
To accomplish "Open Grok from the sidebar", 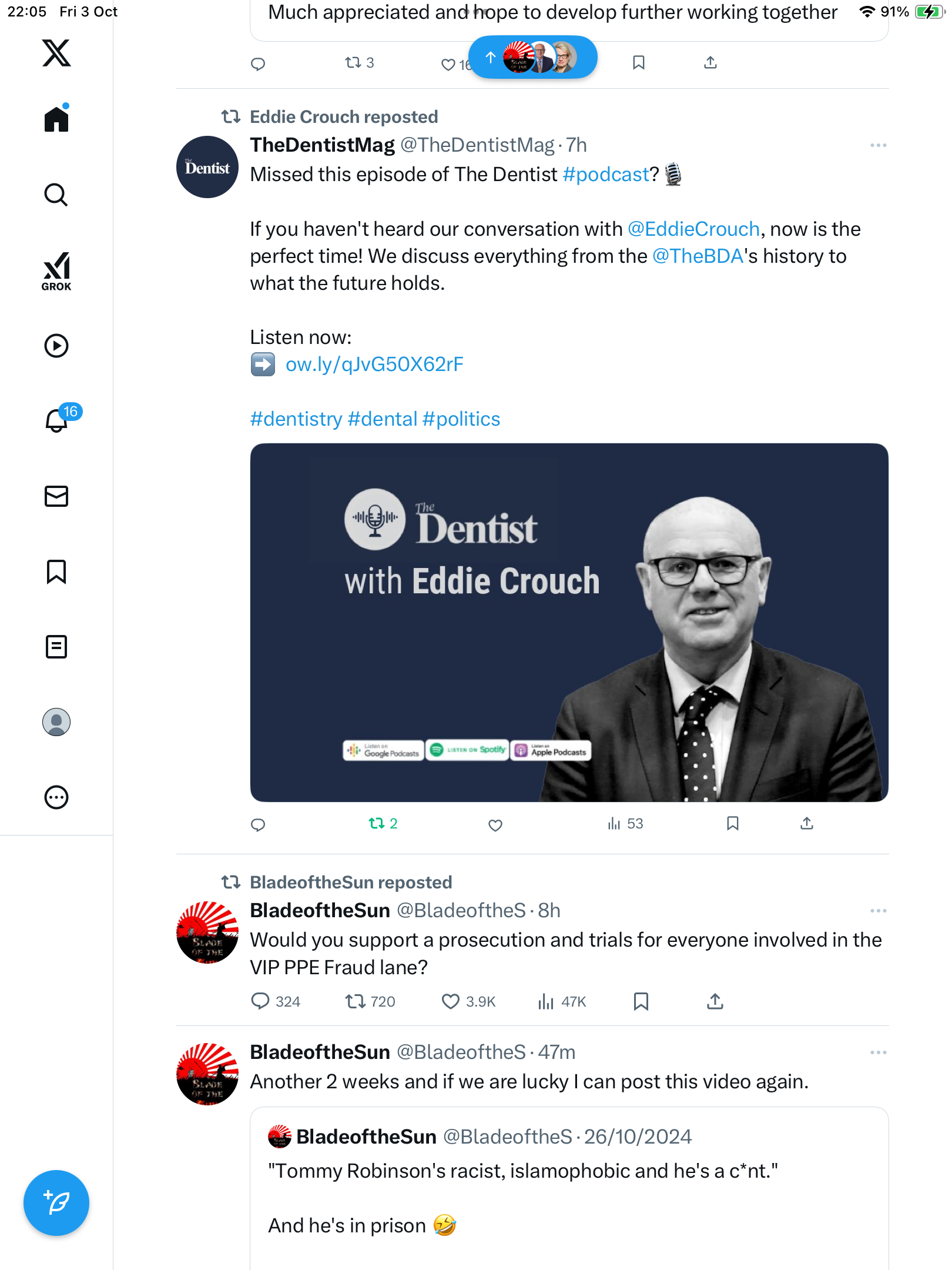I will pos(56,272).
